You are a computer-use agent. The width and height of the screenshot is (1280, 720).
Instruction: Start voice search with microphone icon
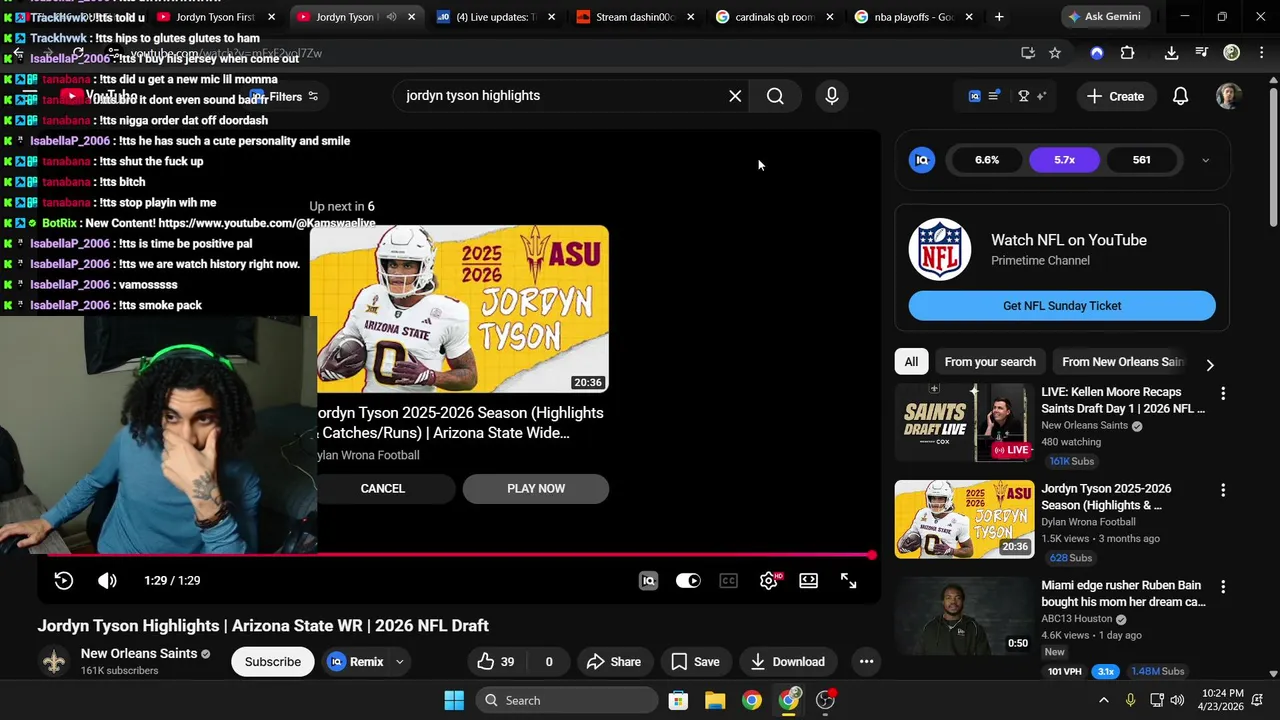tap(831, 96)
